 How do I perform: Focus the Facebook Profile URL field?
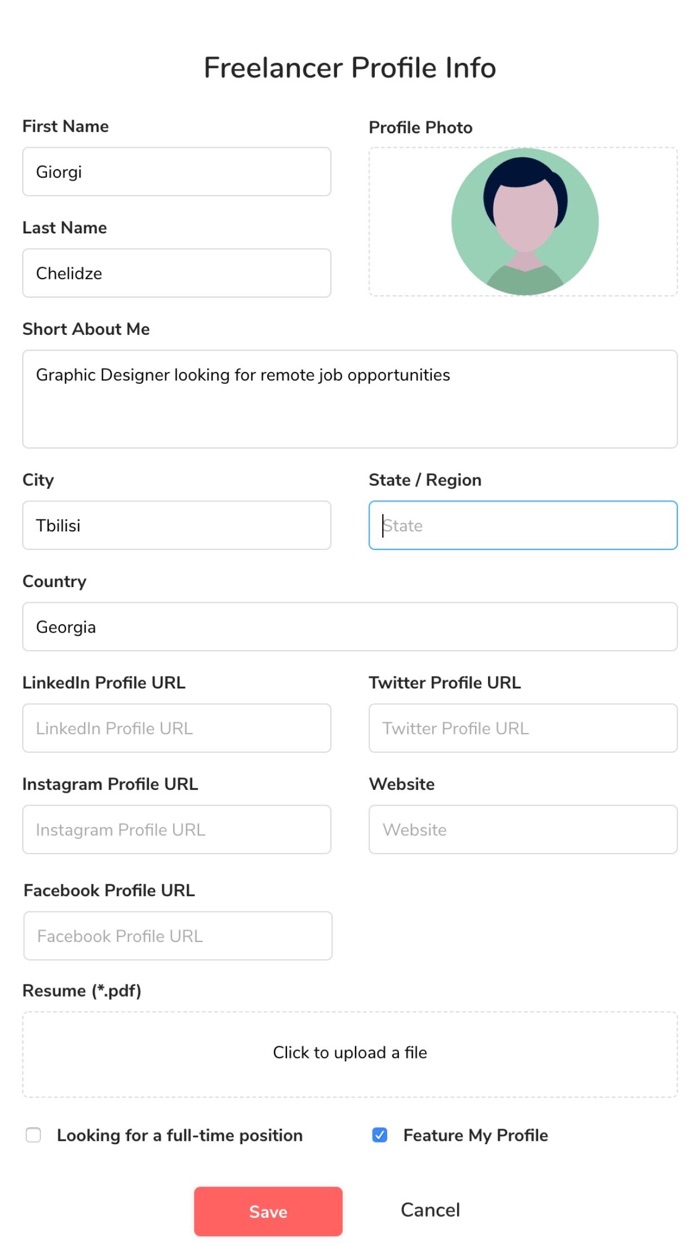[x=177, y=936]
